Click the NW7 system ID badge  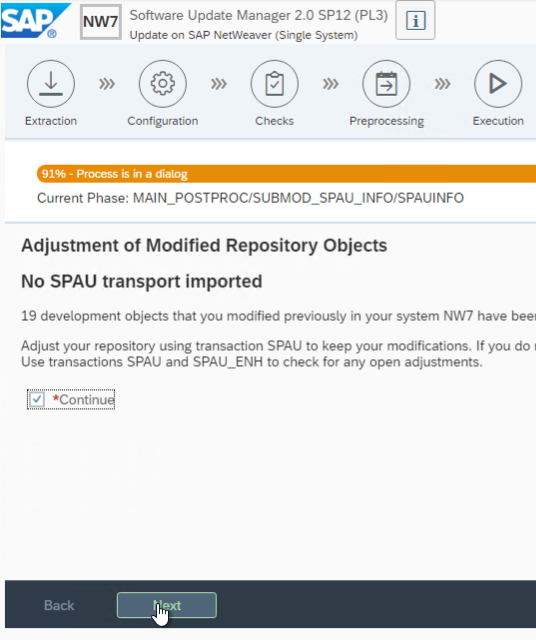click(100, 22)
